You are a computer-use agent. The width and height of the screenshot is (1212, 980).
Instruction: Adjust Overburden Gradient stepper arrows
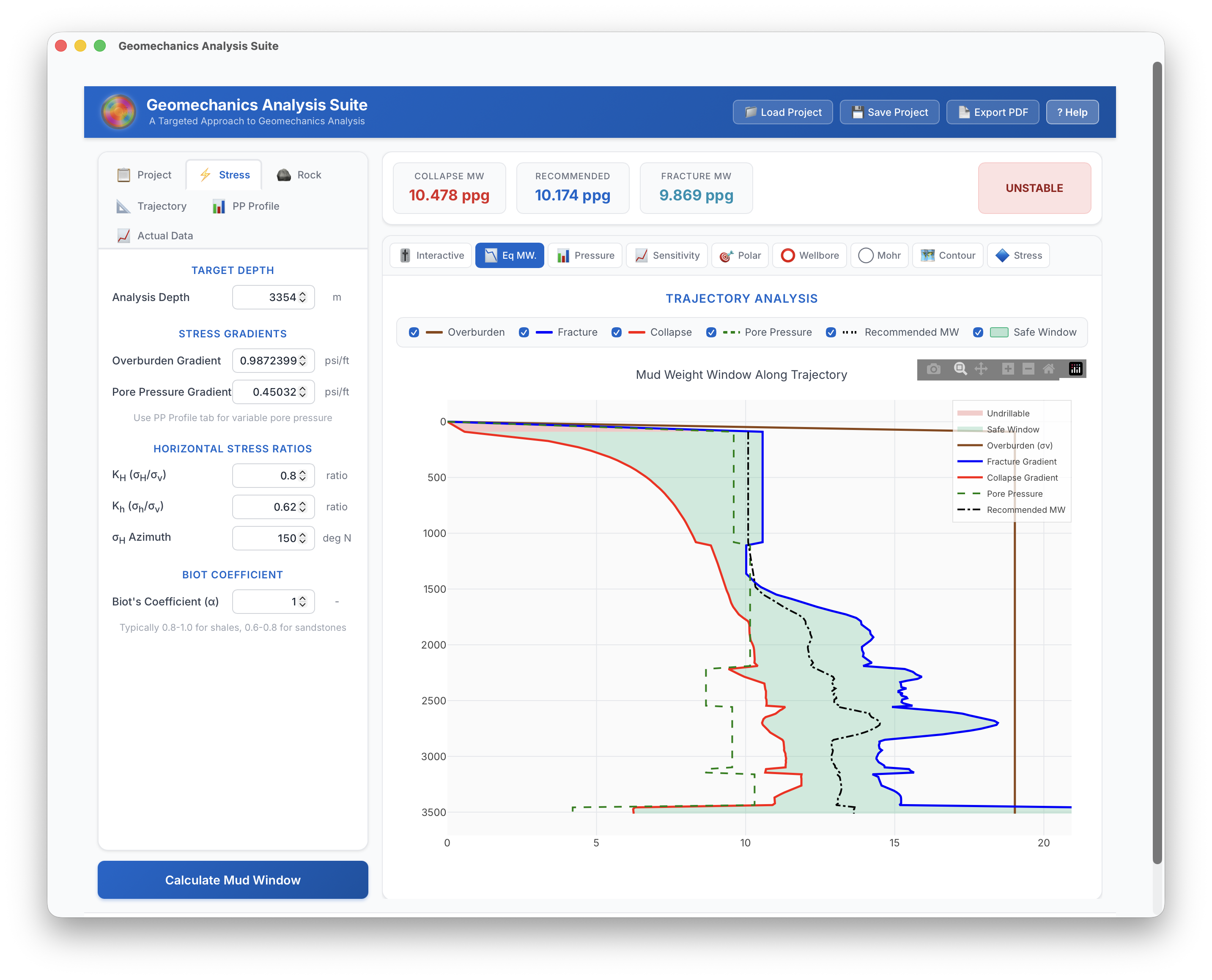[302, 361]
